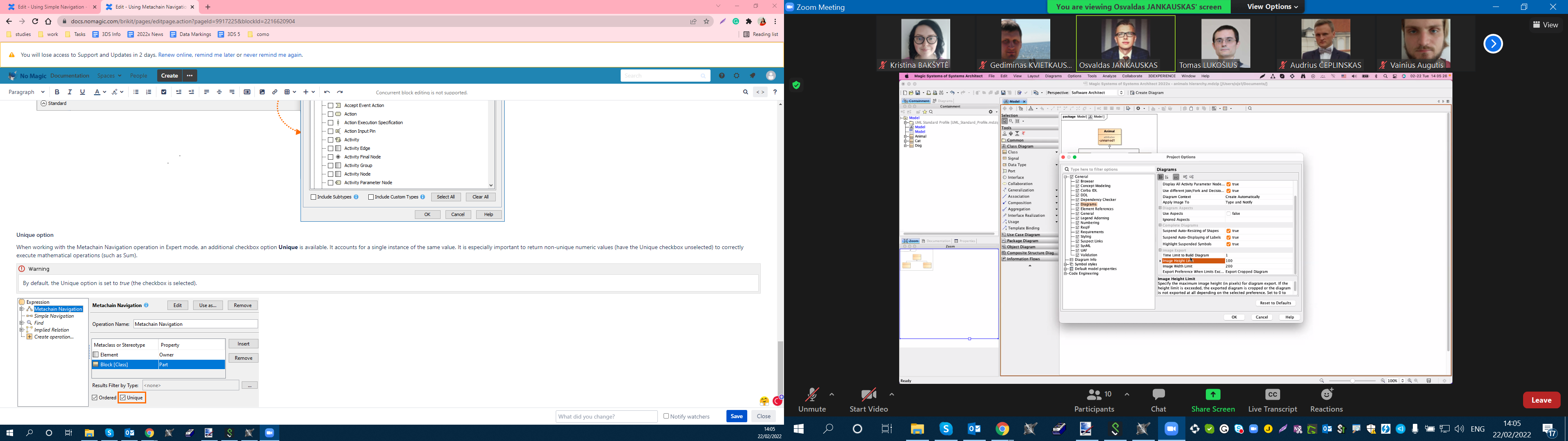
Task: Open the People menu item
Action: tap(139, 76)
